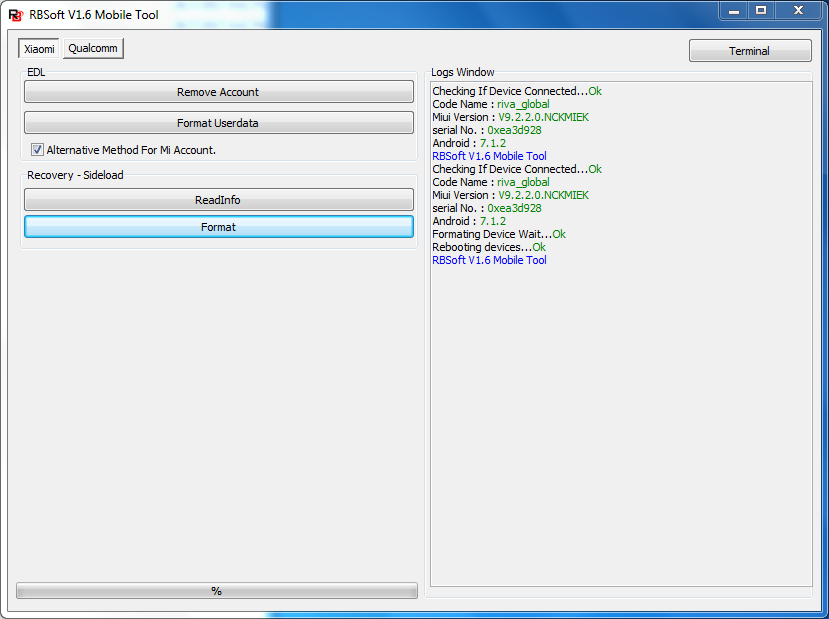The height and width of the screenshot is (619, 829).
Task: Click last blue 'RBSoft V1.6 Mobile Tool' log line
Action: 489,260
